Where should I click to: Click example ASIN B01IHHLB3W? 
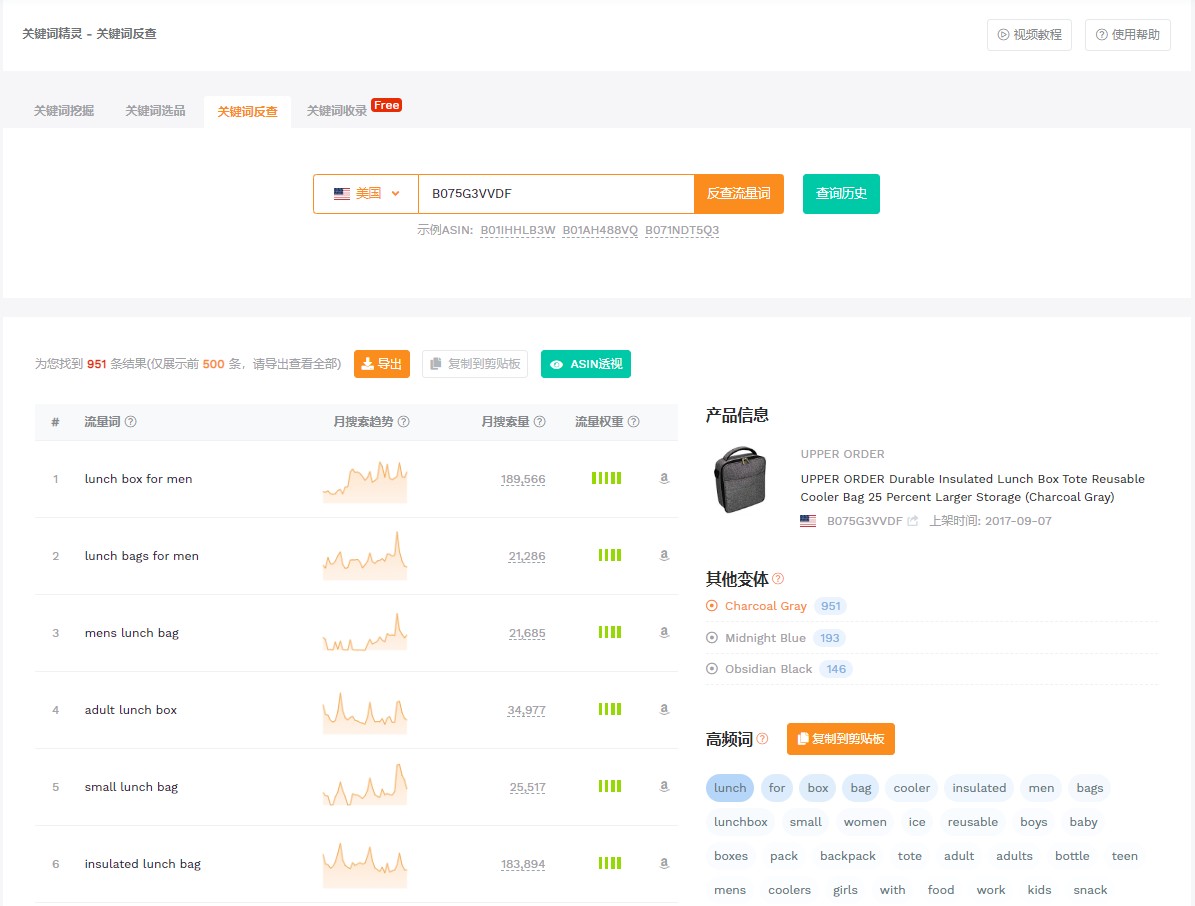[x=517, y=230]
